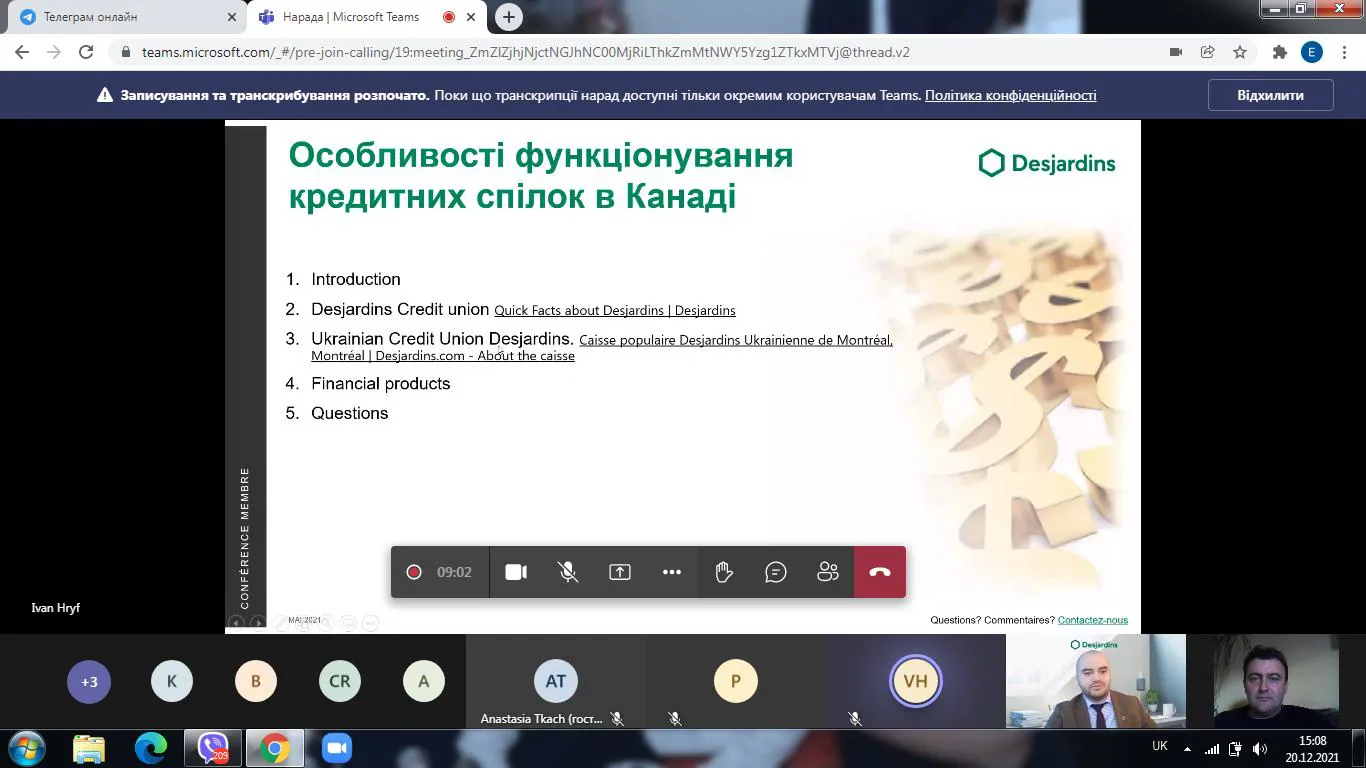Screen dimensions: 1366x768
Task: Go forward in browser history
Action: pos(54,52)
